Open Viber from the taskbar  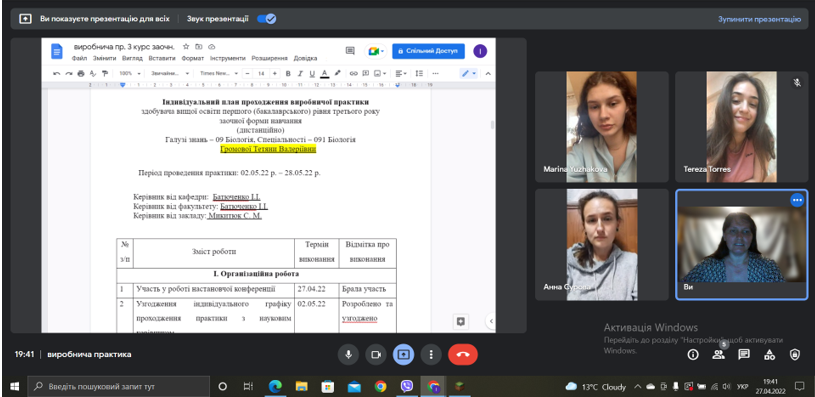407,387
